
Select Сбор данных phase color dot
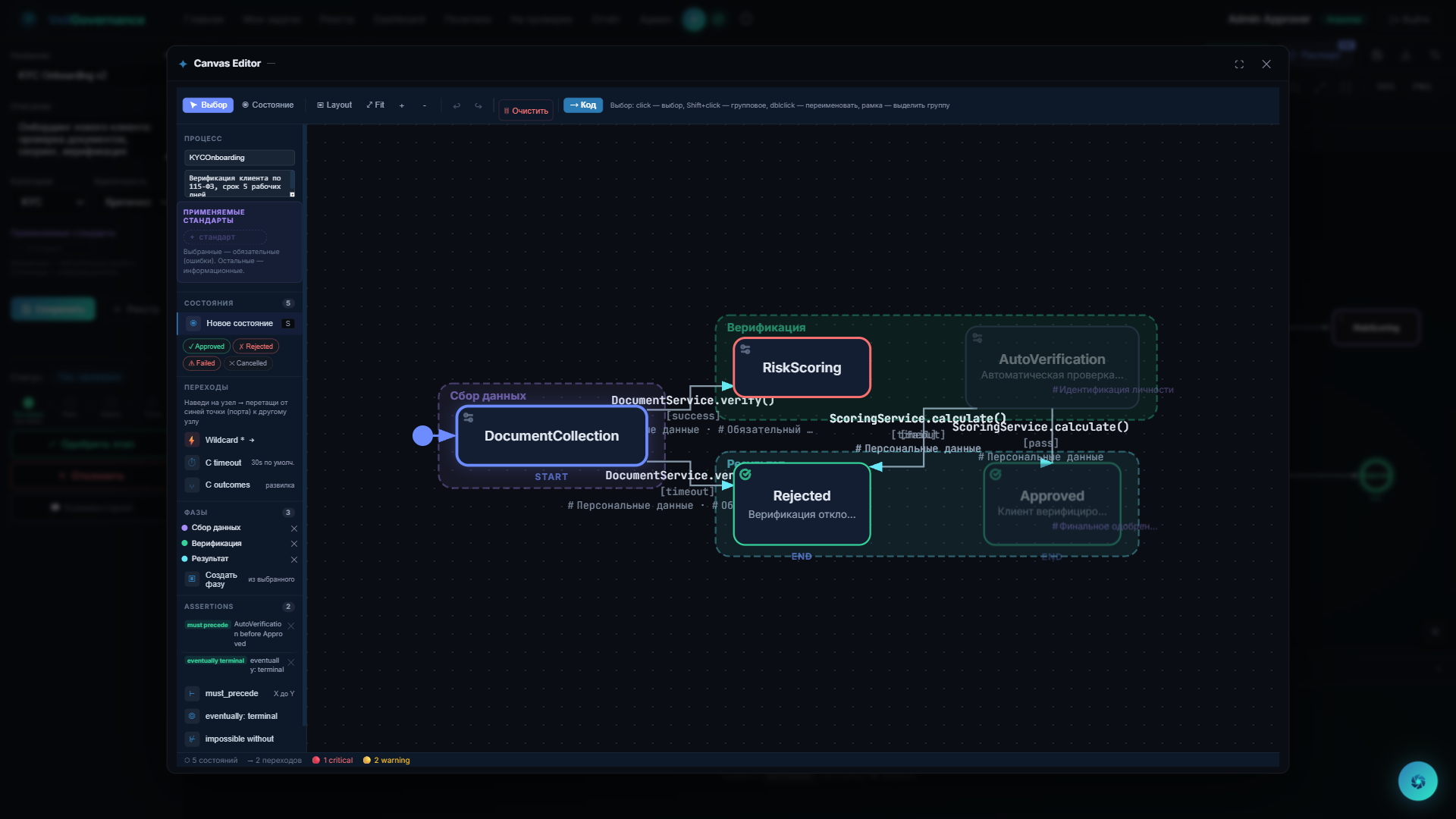point(185,528)
